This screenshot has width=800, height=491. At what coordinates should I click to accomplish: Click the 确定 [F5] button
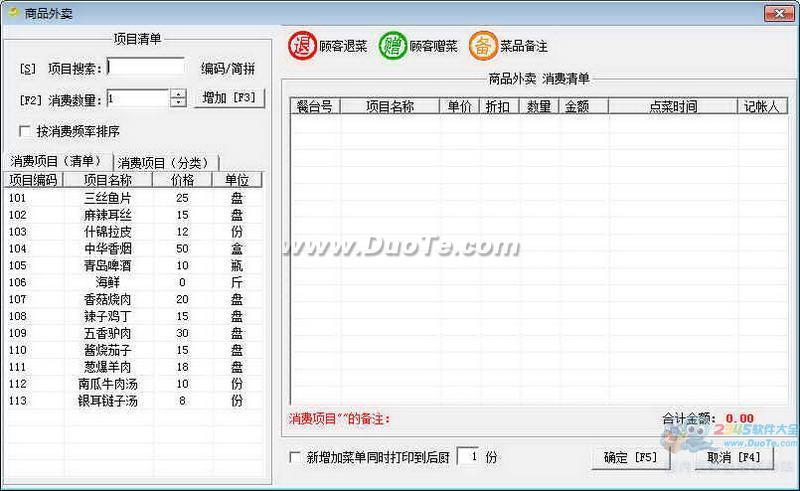(x=630, y=458)
